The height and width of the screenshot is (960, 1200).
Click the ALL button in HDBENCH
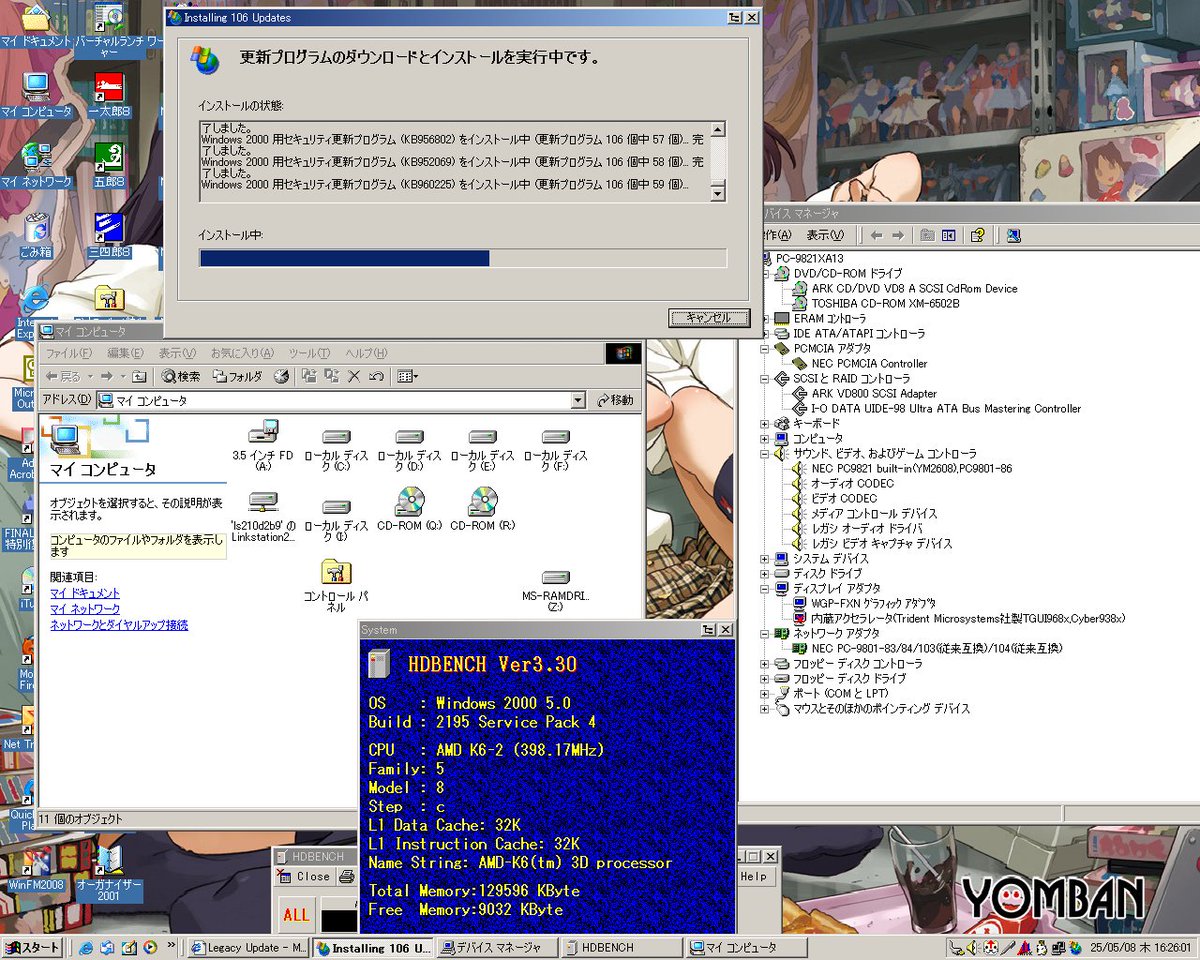[x=296, y=915]
